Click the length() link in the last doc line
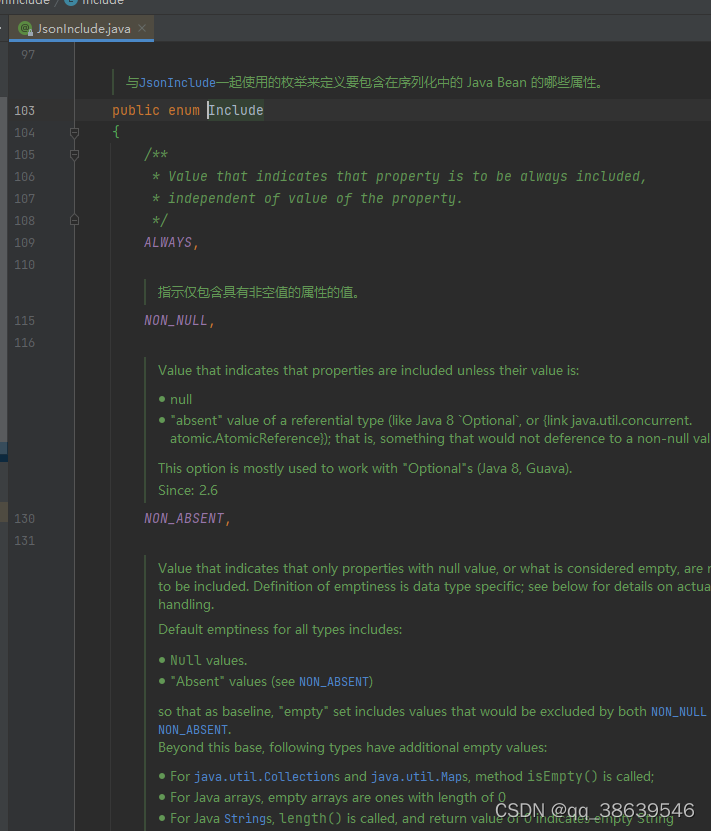711x831 pixels. (307, 818)
